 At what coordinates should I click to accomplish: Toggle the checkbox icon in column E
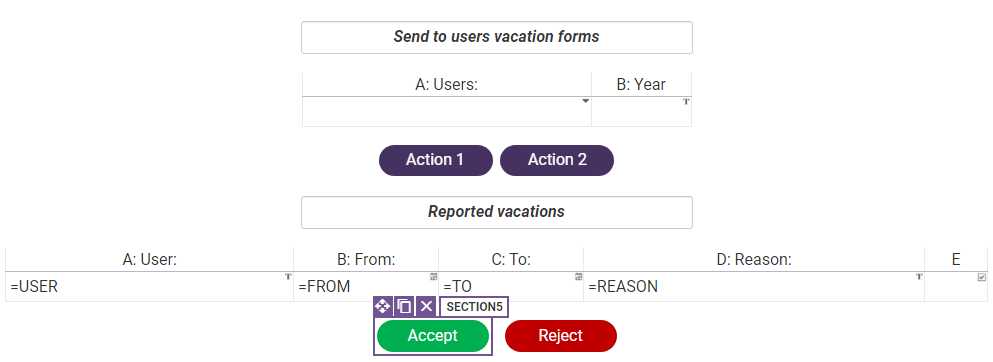pyautogui.click(x=982, y=277)
